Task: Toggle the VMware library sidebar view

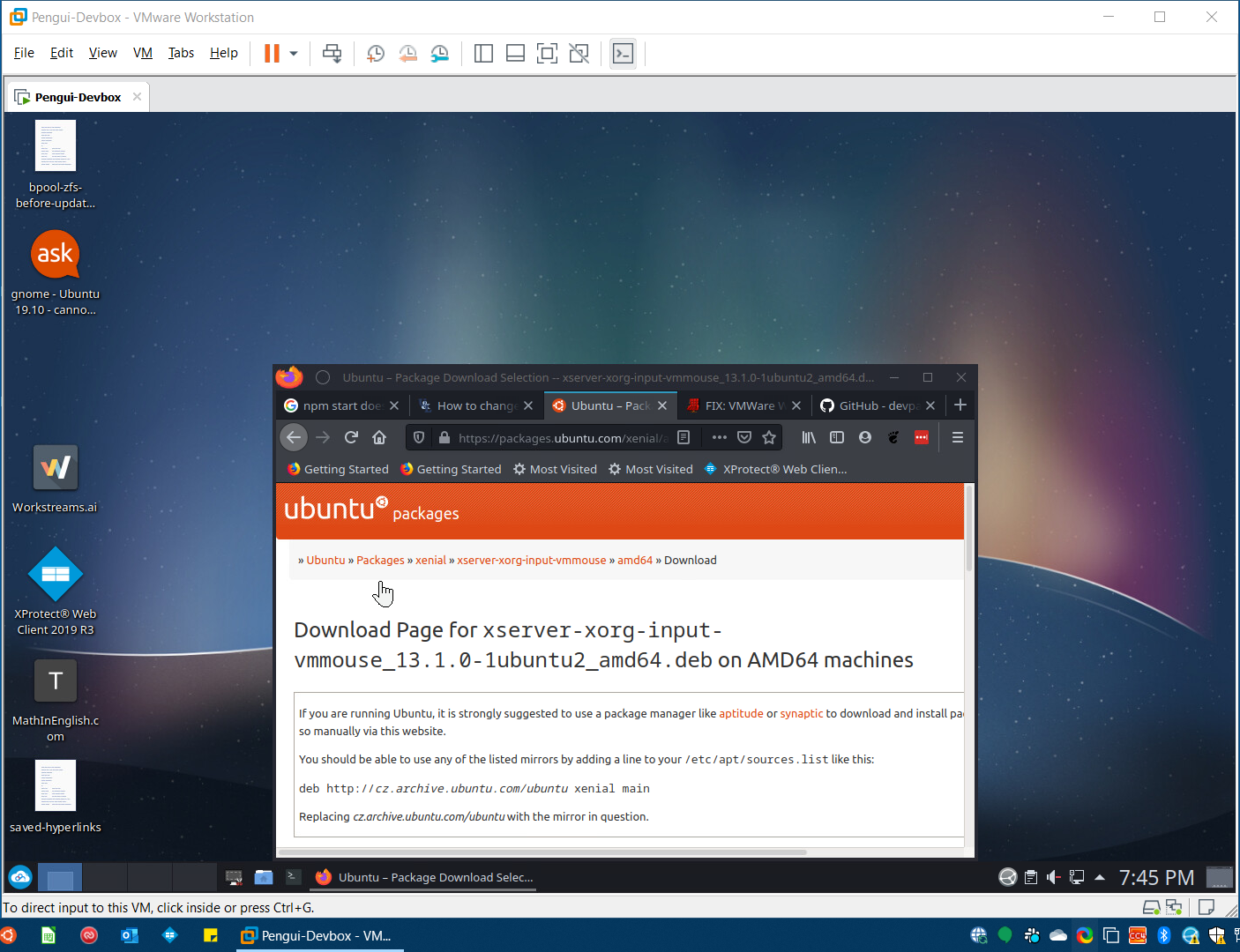Action: tap(483, 54)
